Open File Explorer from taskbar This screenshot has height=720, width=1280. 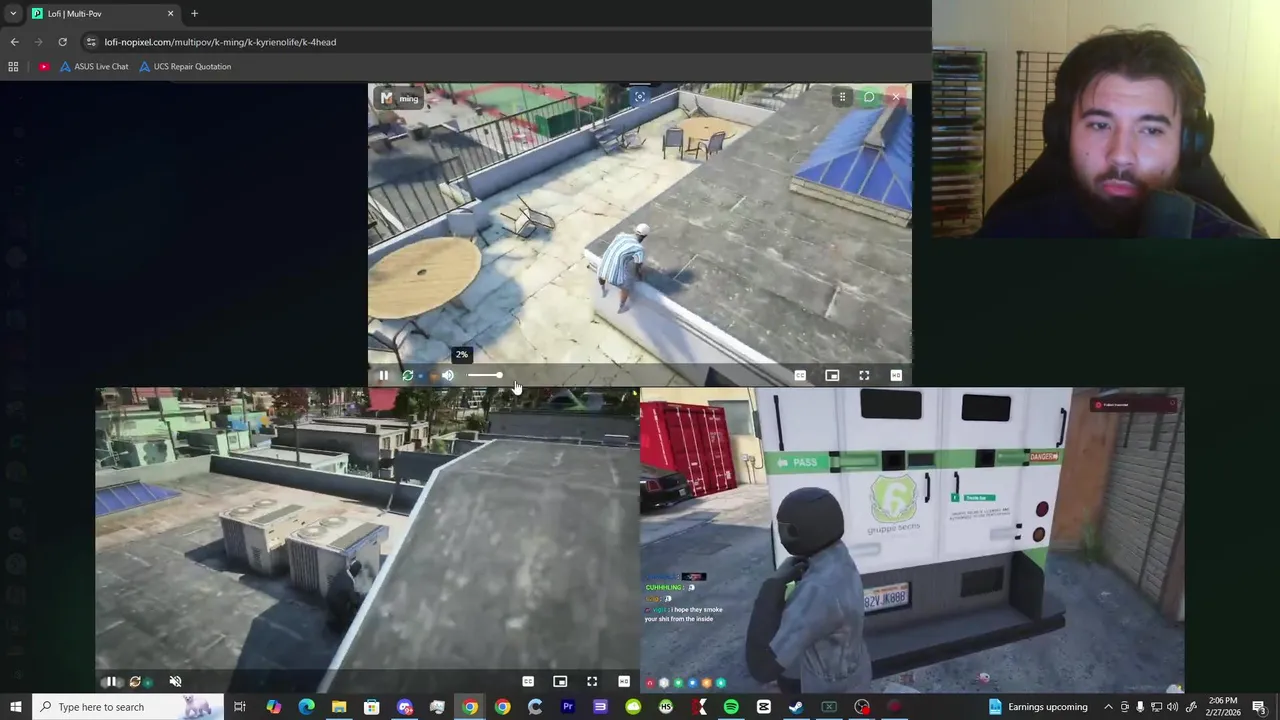[339, 707]
